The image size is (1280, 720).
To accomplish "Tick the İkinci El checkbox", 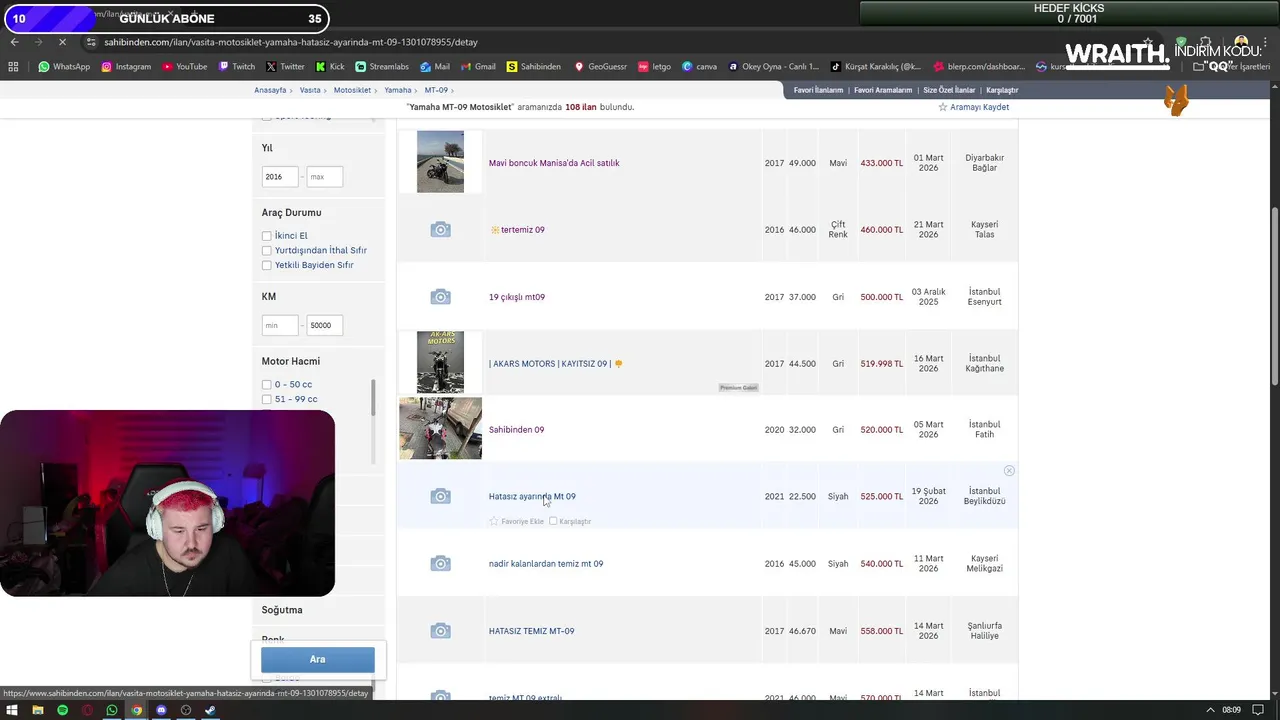I will click(267, 236).
